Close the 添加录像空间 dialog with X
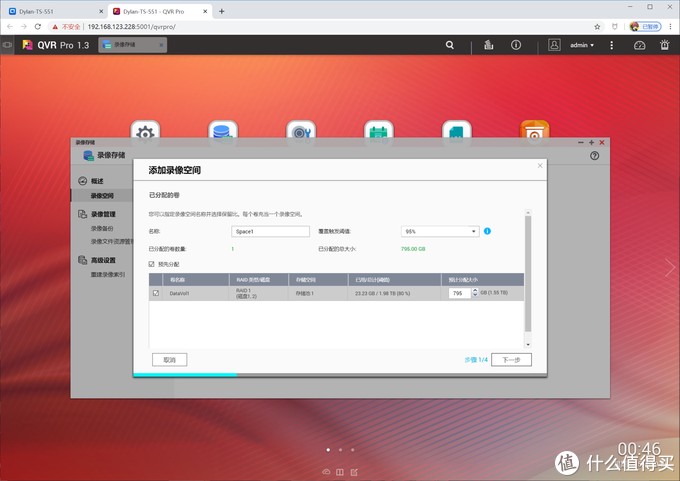680x481 pixels. 540,166
